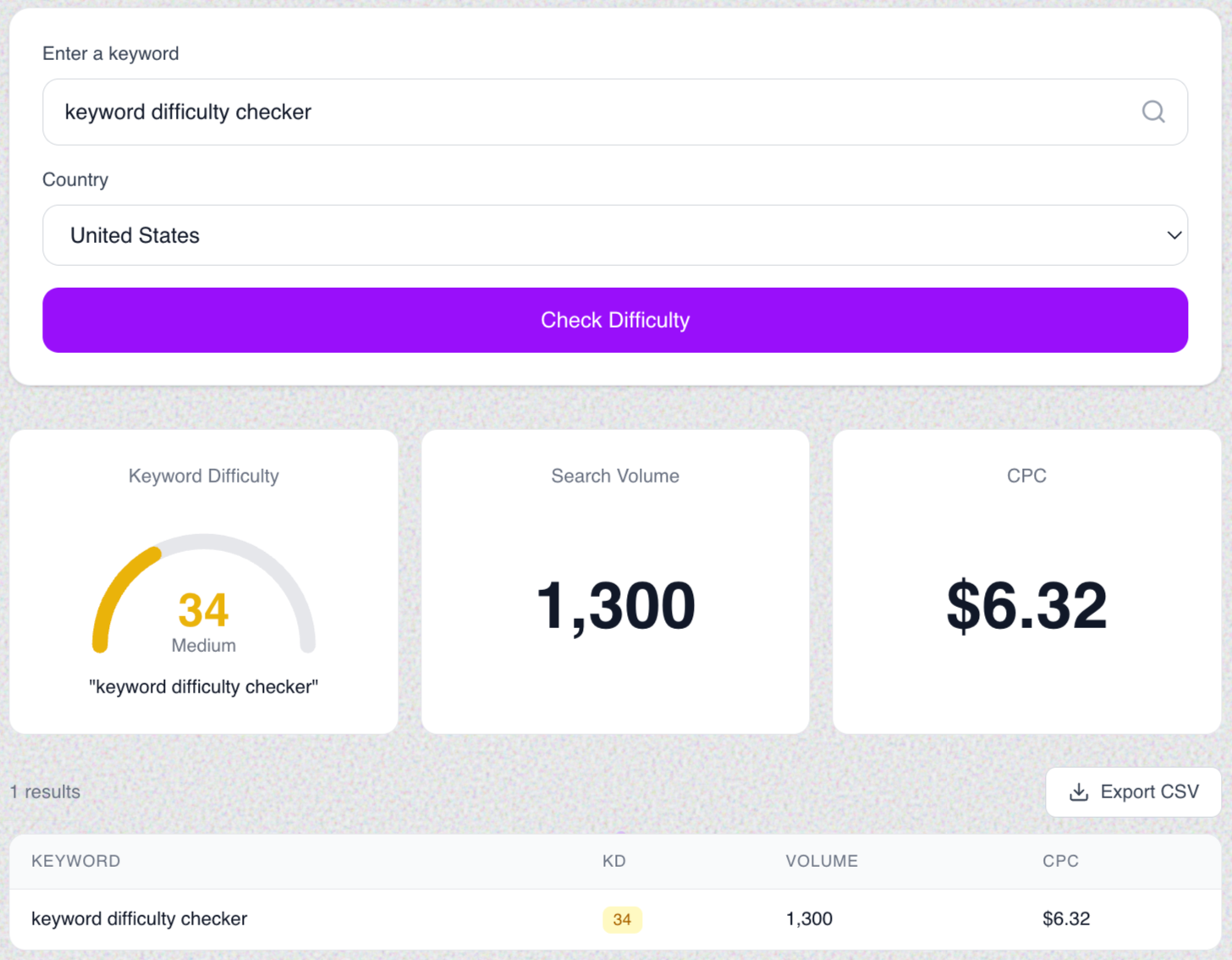Select the VOLUME column header
Screen dimensions: 1232x960
pyautogui.click(x=822, y=861)
